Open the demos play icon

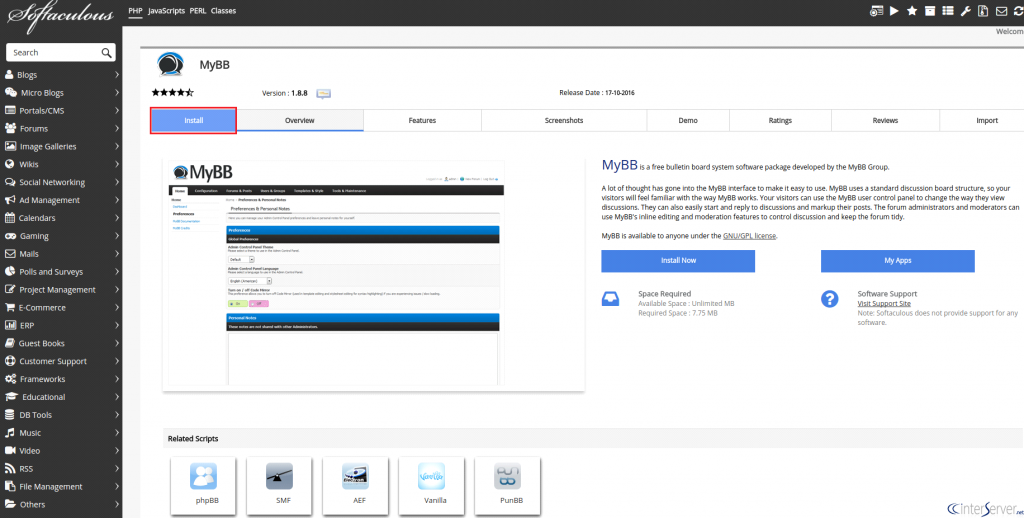click(x=894, y=11)
